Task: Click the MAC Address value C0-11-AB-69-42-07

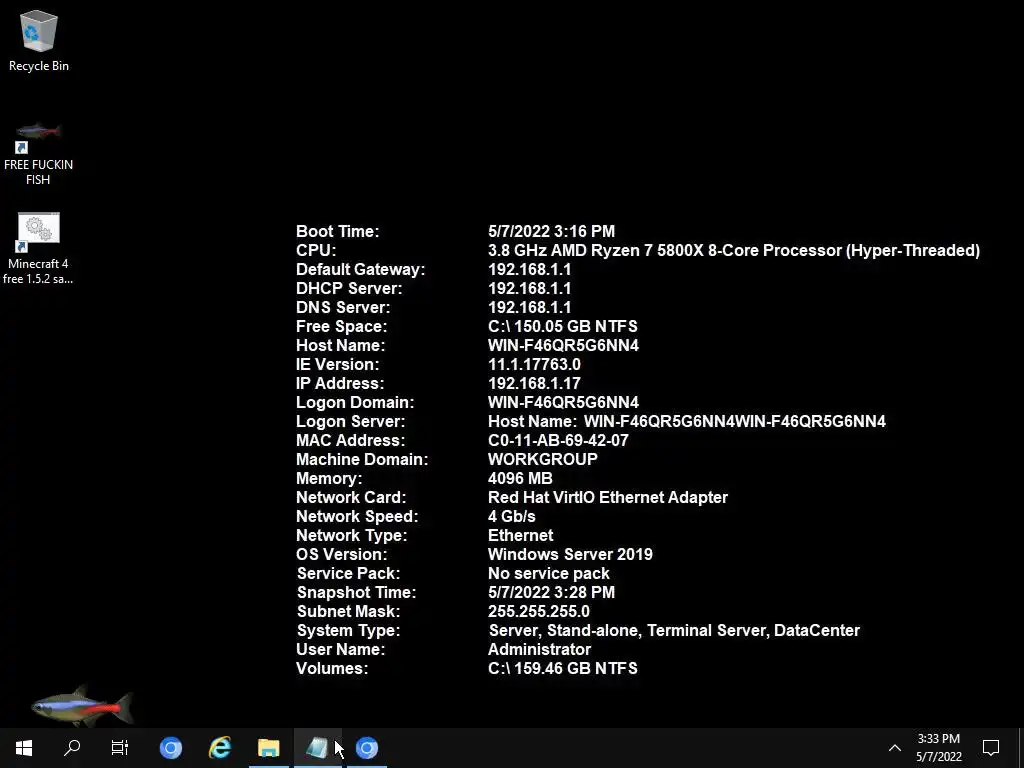Action: click(558, 440)
